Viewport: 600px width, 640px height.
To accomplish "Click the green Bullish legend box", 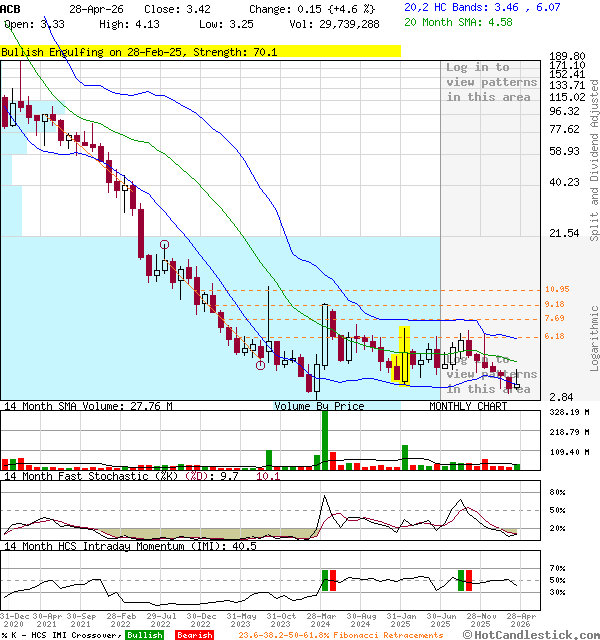I will pos(144,635).
